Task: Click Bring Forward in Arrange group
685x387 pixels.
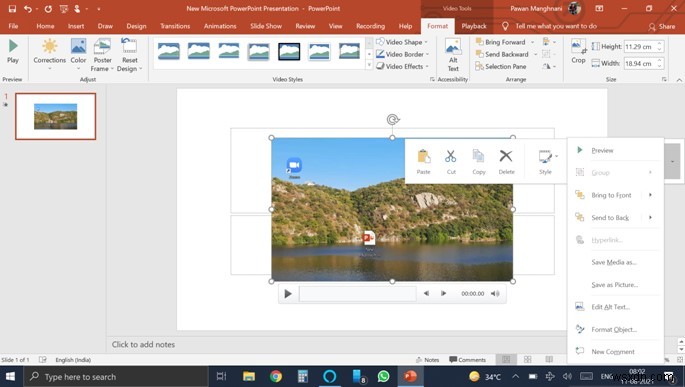Action: pos(501,42)
